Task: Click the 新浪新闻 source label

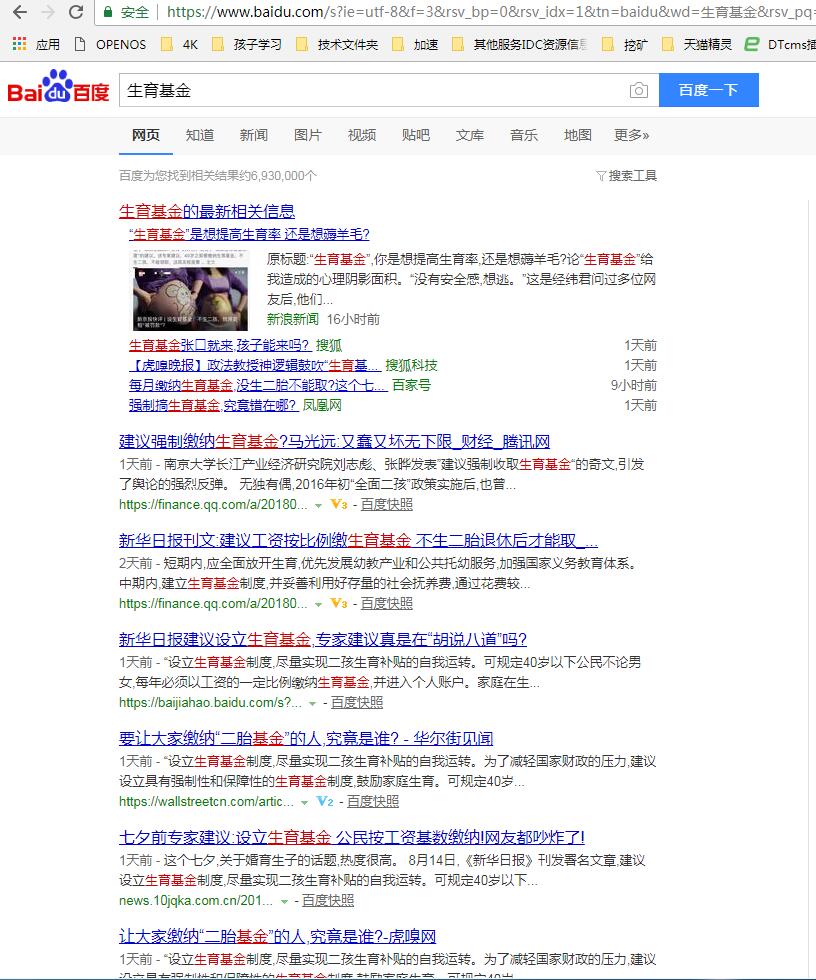Action: coord(292,319)
